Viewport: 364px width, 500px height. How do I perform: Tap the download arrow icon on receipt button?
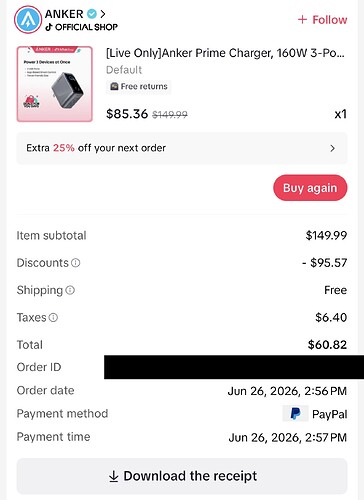[x=114, y=476]
